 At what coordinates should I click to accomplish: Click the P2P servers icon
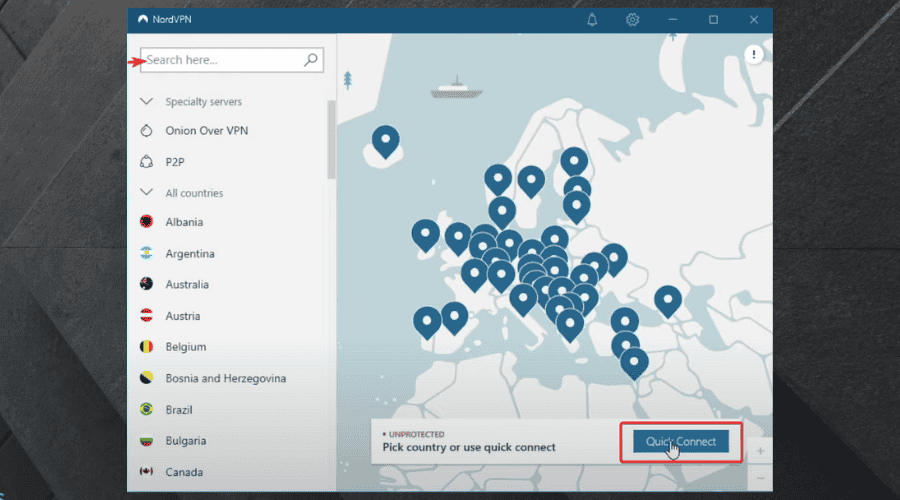coord(146,162)
